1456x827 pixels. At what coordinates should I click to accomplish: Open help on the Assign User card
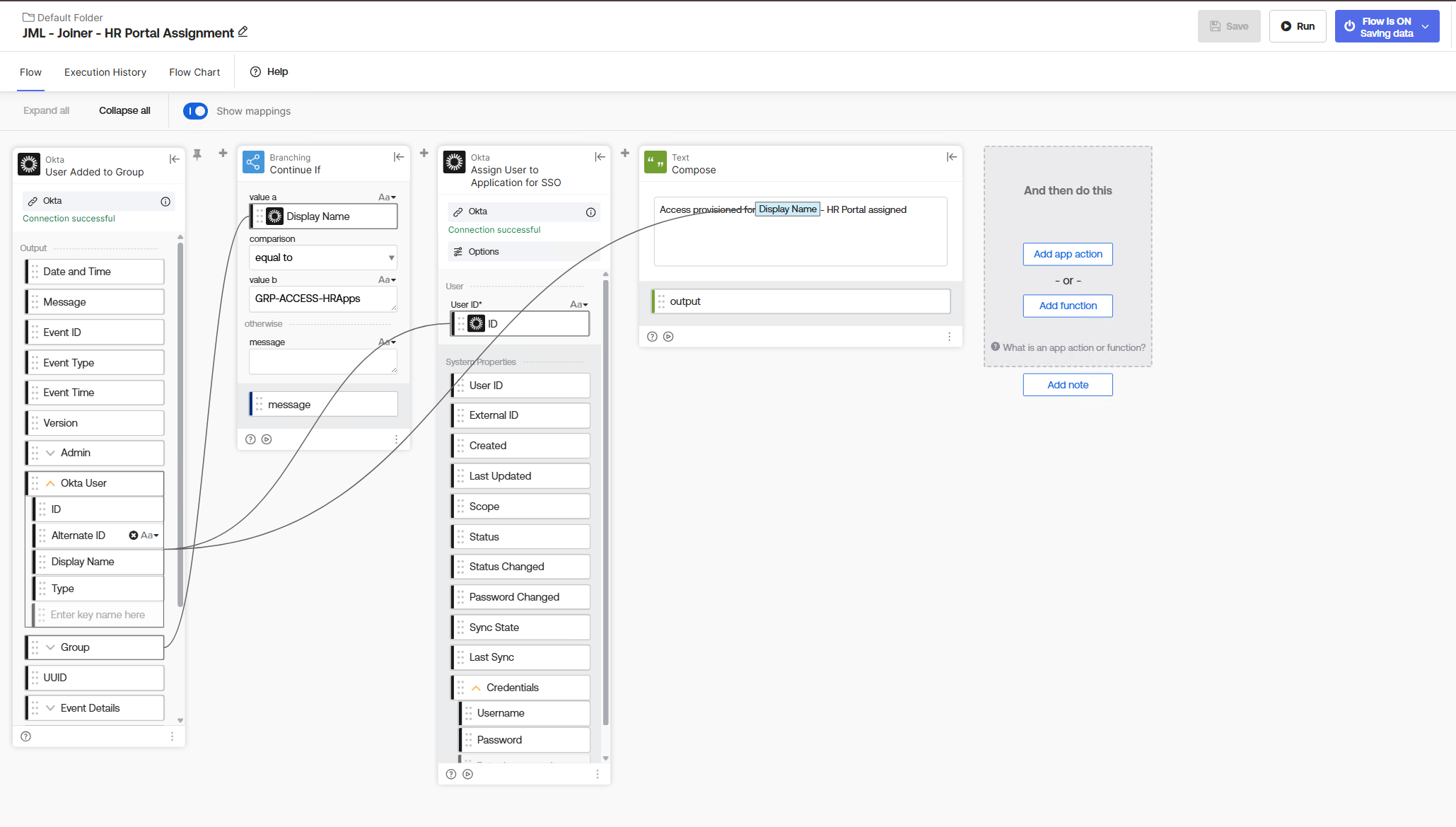point(451,775)
